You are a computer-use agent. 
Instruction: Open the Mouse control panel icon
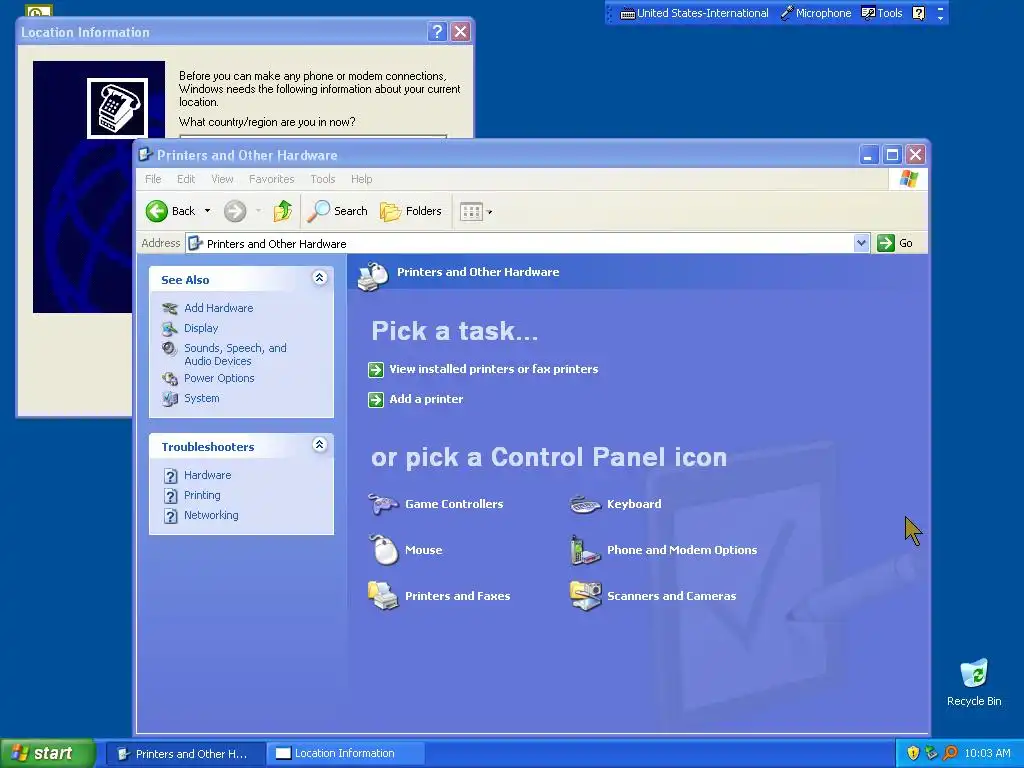tap(383, 549)
